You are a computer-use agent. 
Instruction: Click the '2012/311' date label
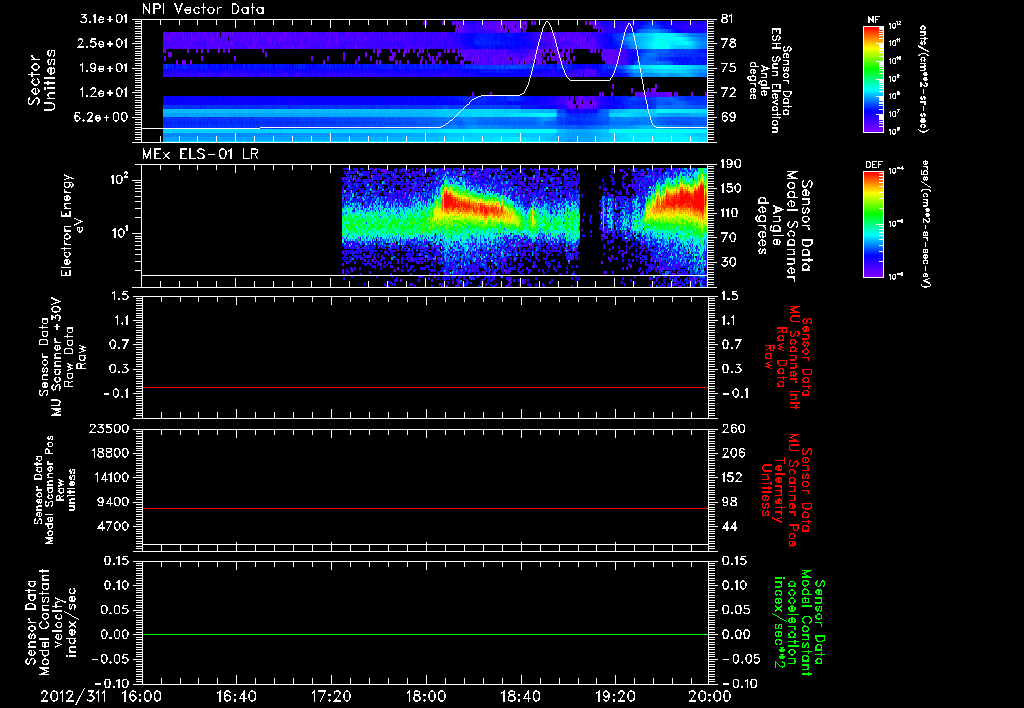73,696
